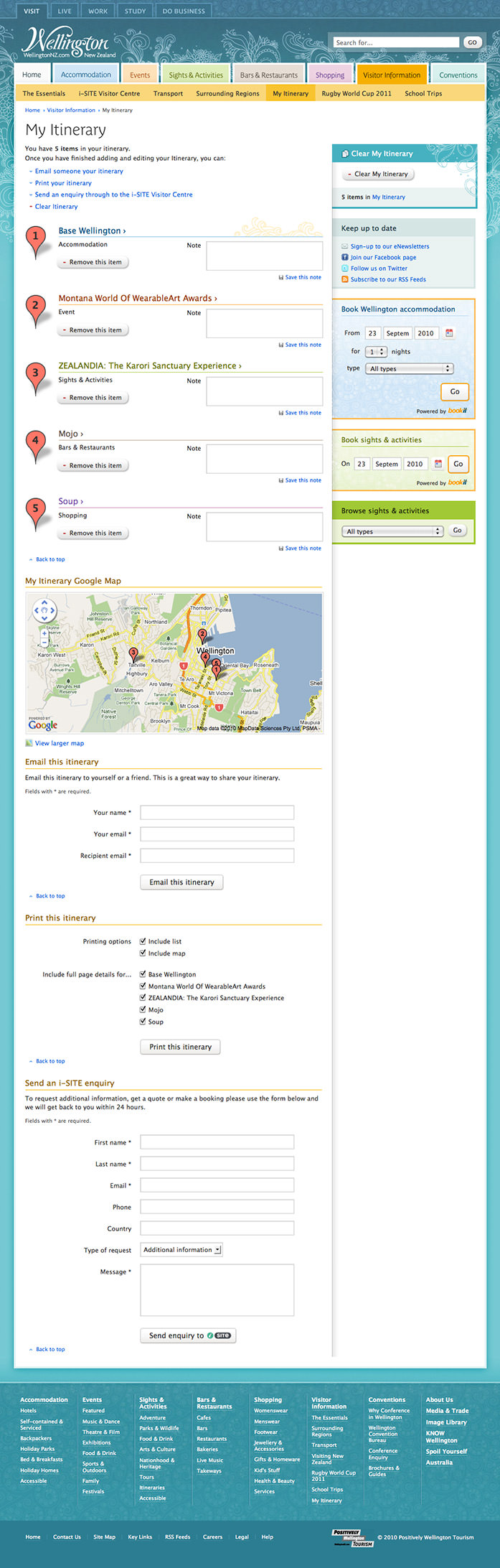
Task: Click the Facebook icon in Keep up to date
Action: click(x=345, y=257)
